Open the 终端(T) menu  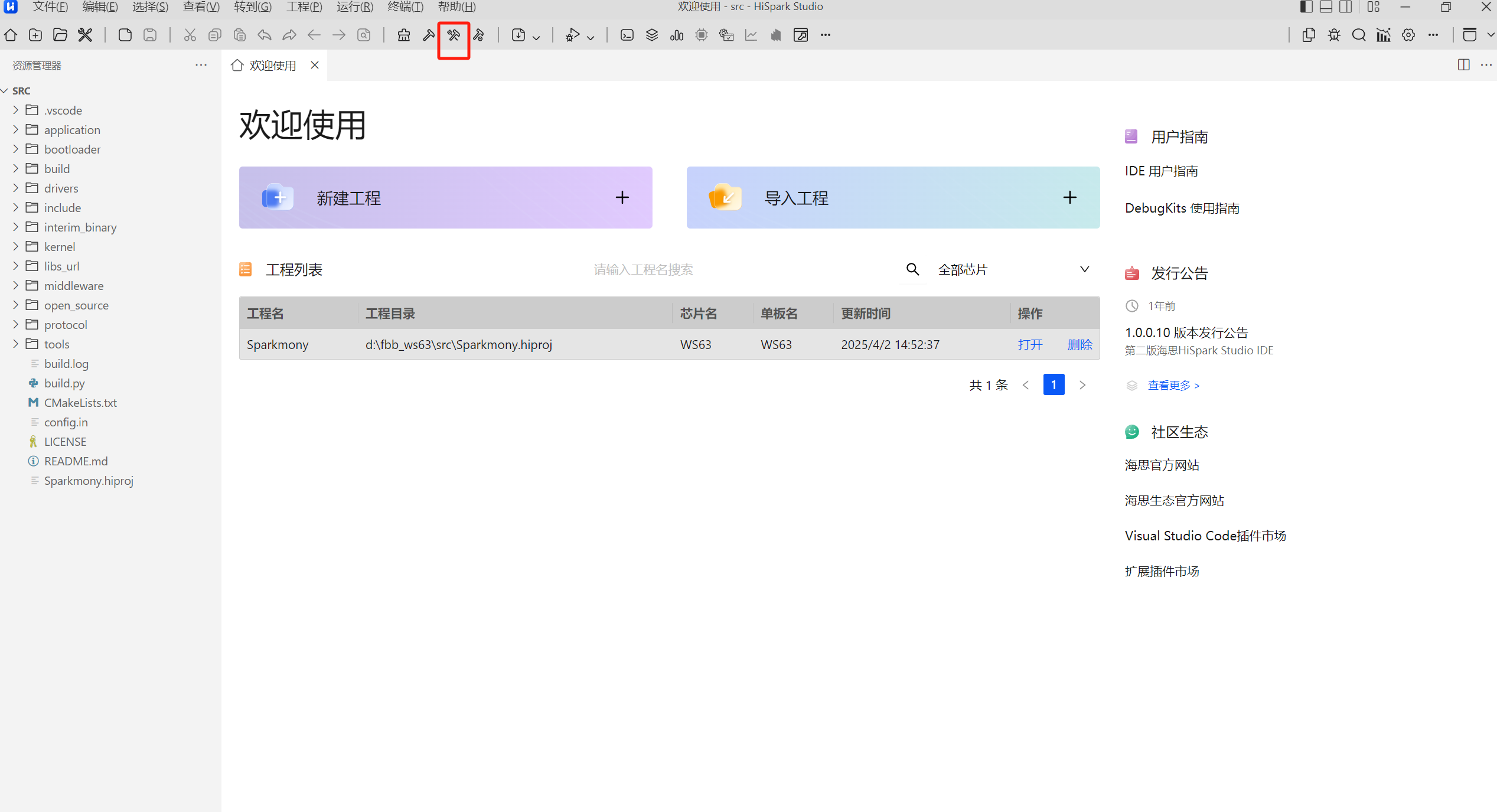click(x=405, y=7)
